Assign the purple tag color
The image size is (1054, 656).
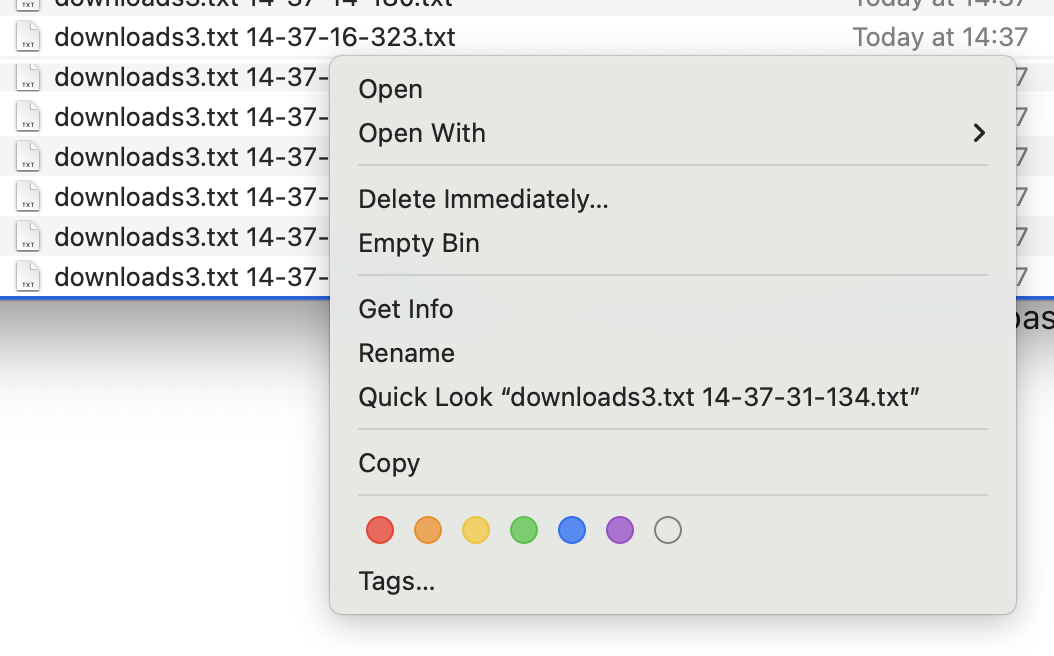(x=620, y=530)
